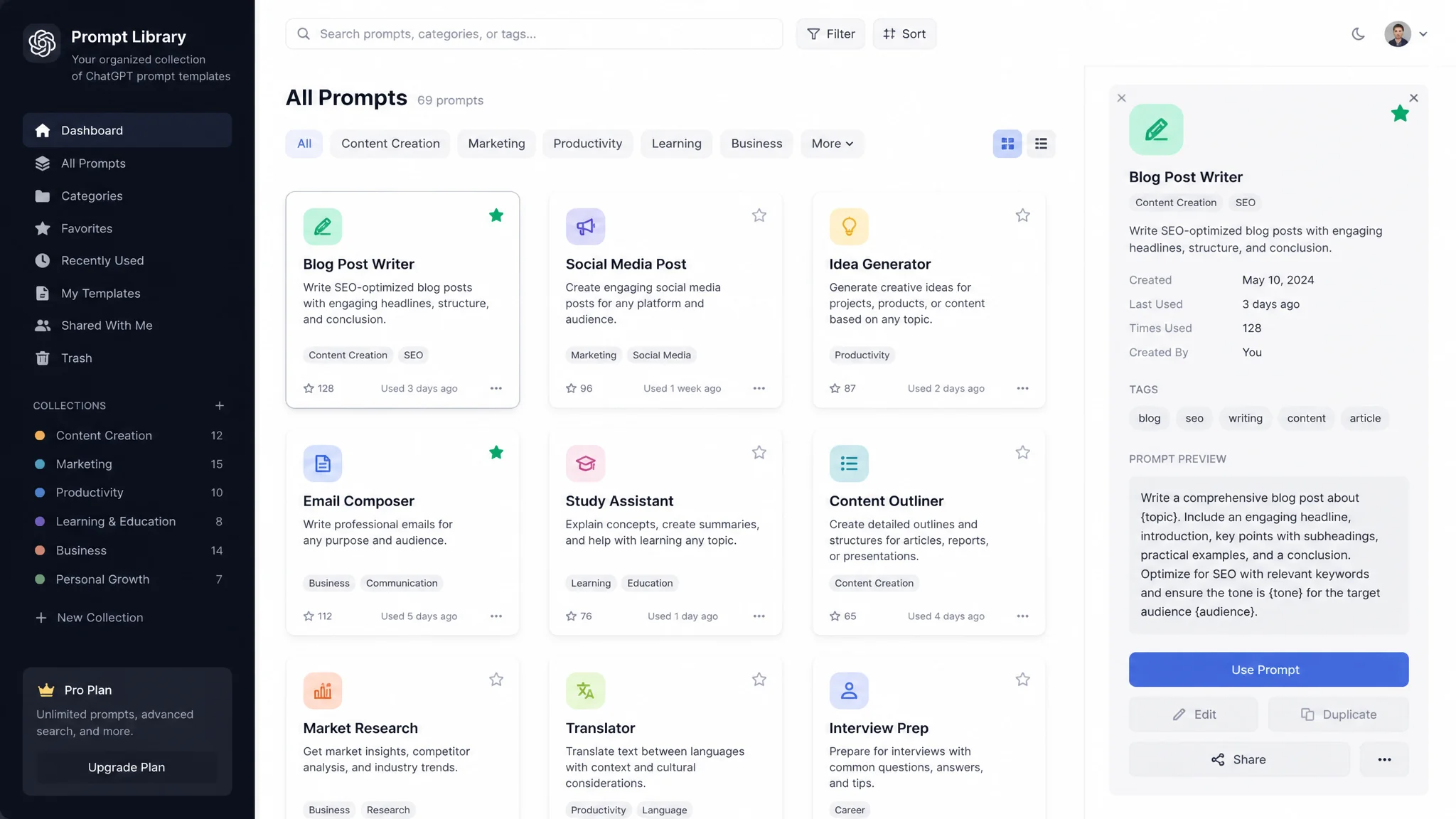Viewport: 1456px width, 819px height.
Task: Favorite the Idea Generator card
Action: 1022,215
